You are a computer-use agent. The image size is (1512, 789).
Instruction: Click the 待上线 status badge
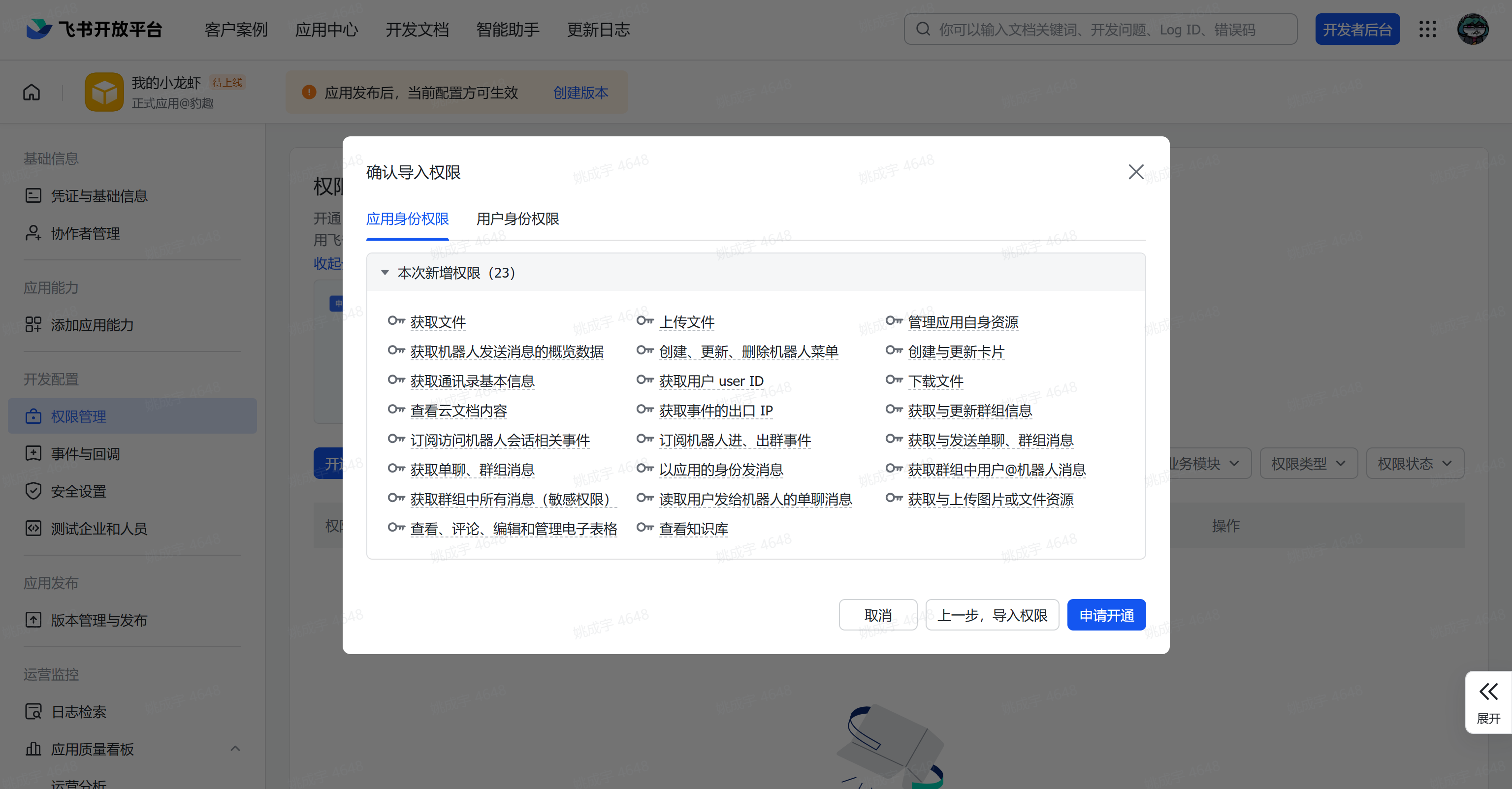tap(227, 82)
